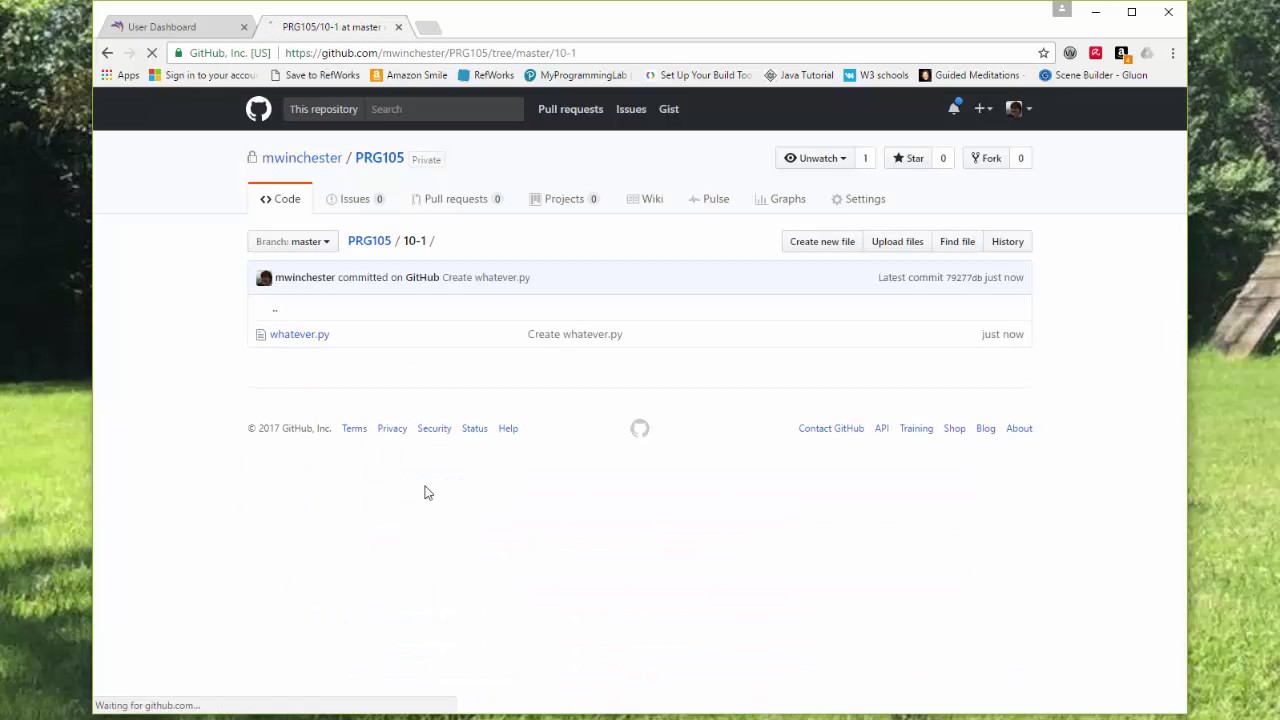Switch to the User Dashboard browser tab
Image resolution: width=1280 pixels, height=720 pixels.
pyautogui.click(x=175, y=27)
